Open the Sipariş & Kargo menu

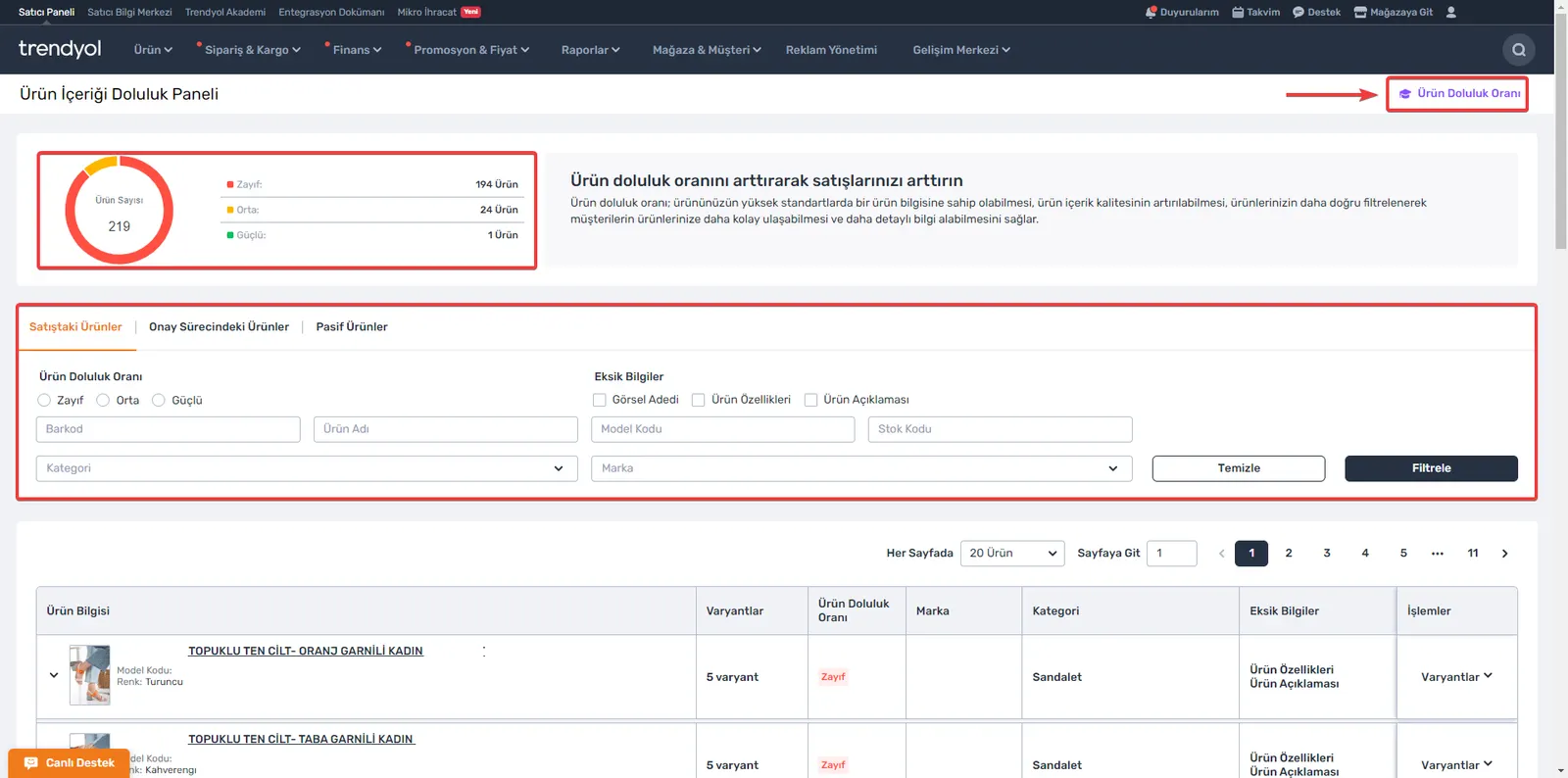point(252,50)
